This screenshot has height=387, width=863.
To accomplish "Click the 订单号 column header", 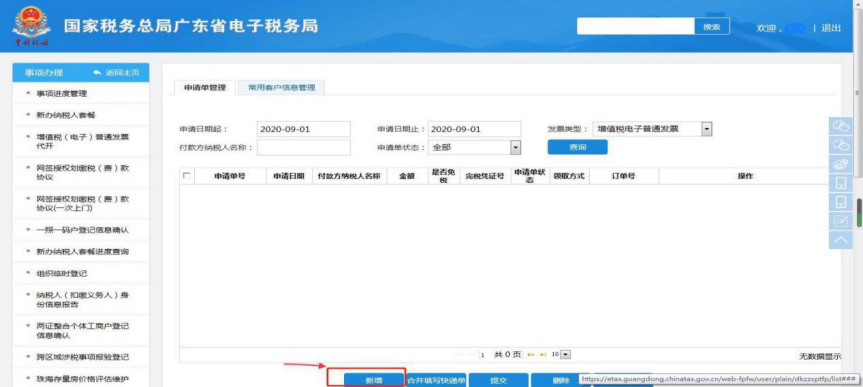I will point(624,176).
